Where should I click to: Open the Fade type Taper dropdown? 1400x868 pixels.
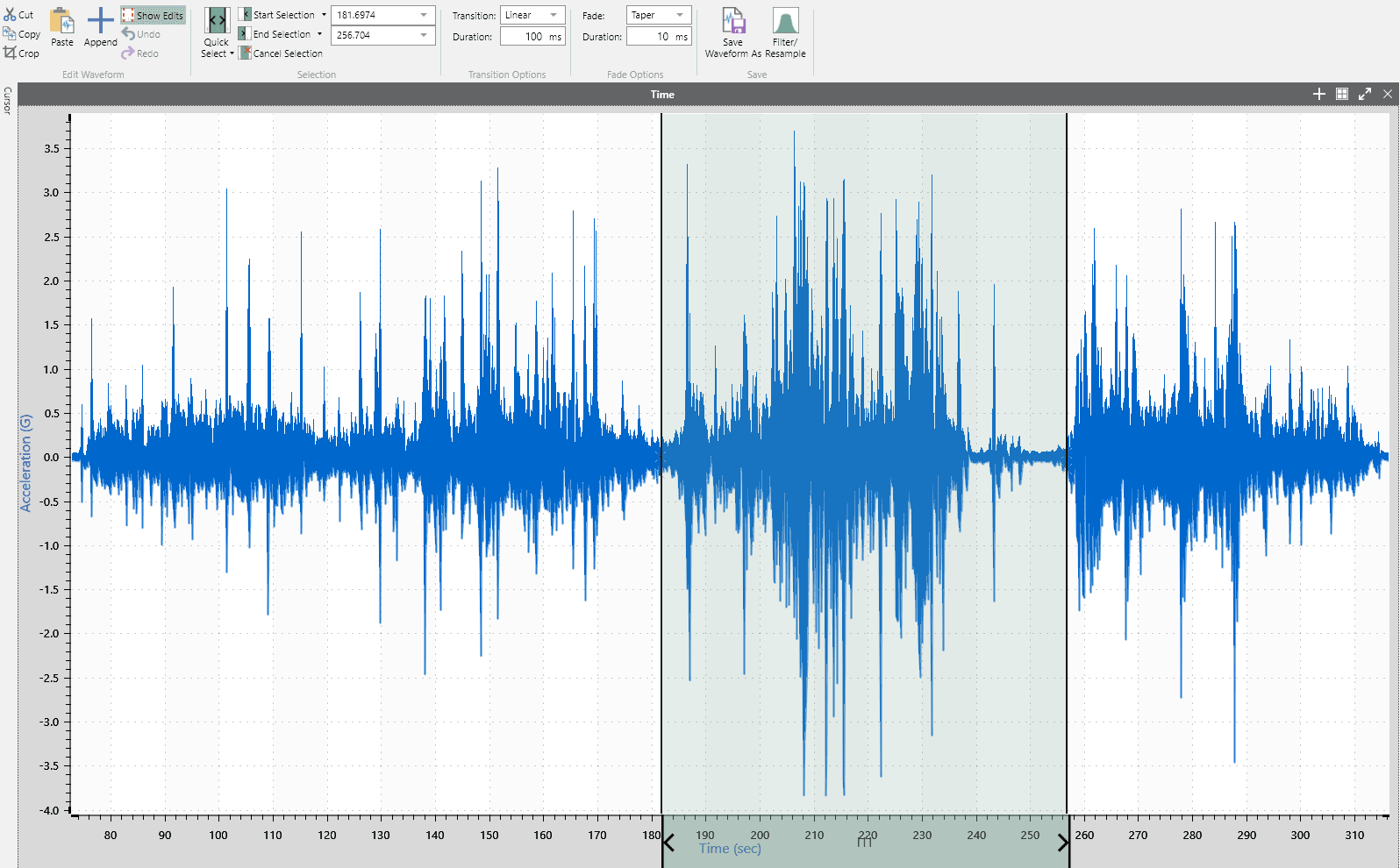pos(659,15)
